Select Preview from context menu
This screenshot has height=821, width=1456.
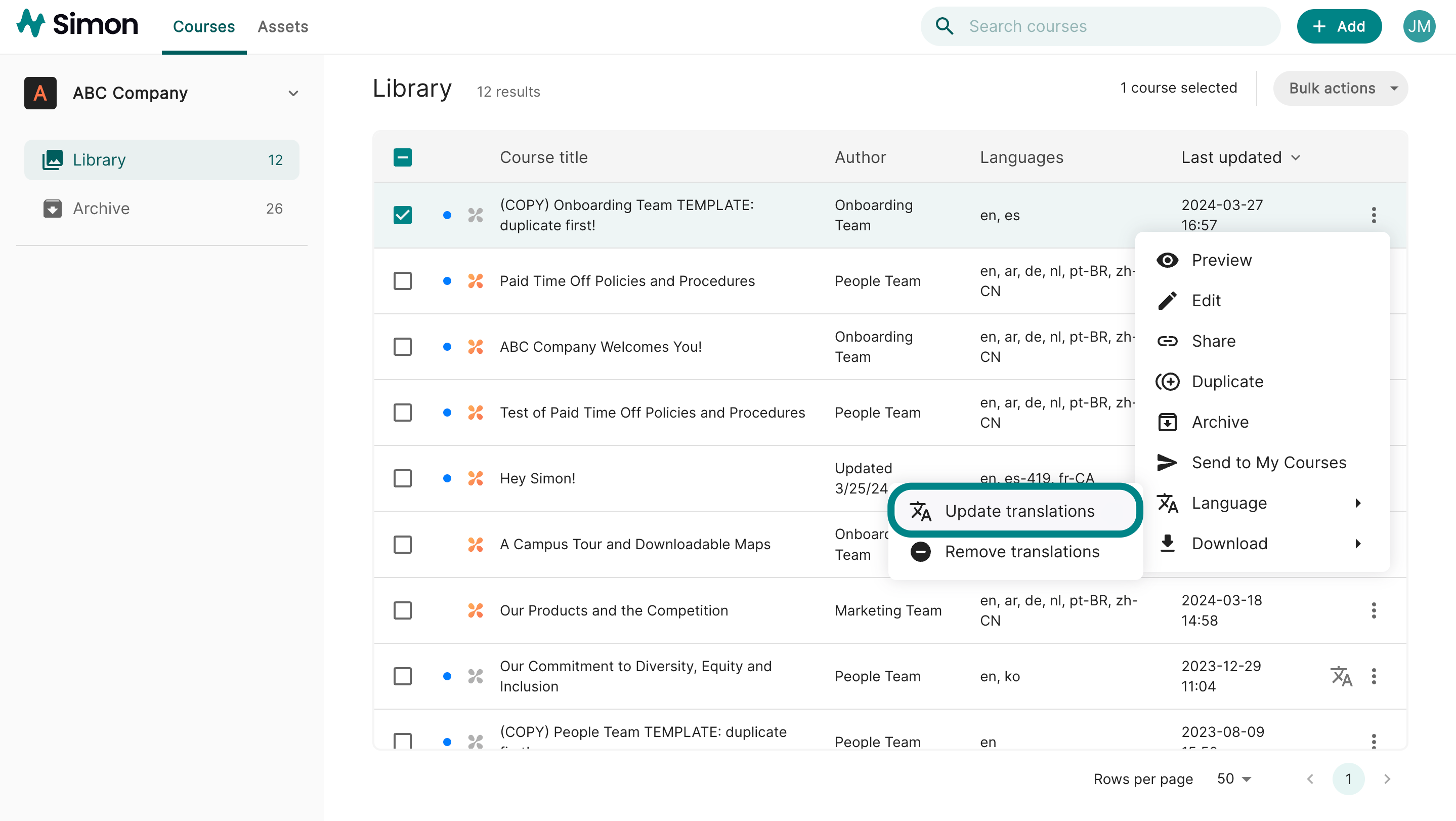pyautogui.click(x=1262, y=260)
